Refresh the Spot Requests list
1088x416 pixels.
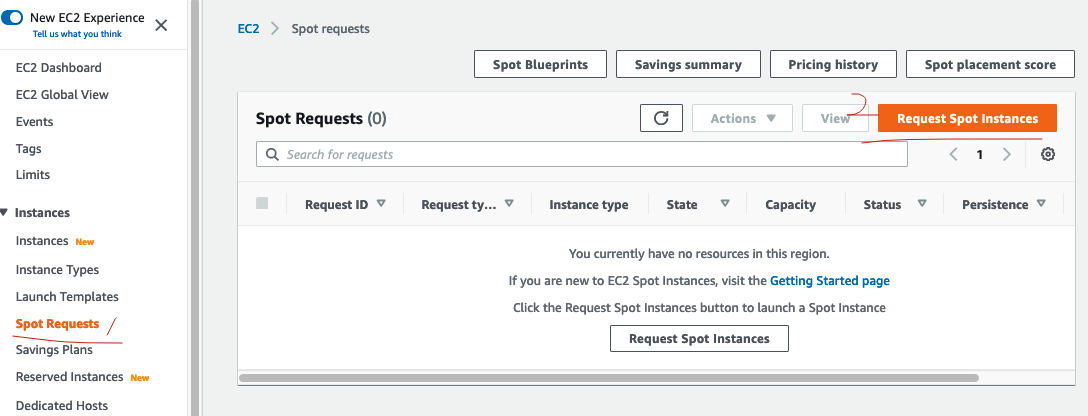[661, 118]
